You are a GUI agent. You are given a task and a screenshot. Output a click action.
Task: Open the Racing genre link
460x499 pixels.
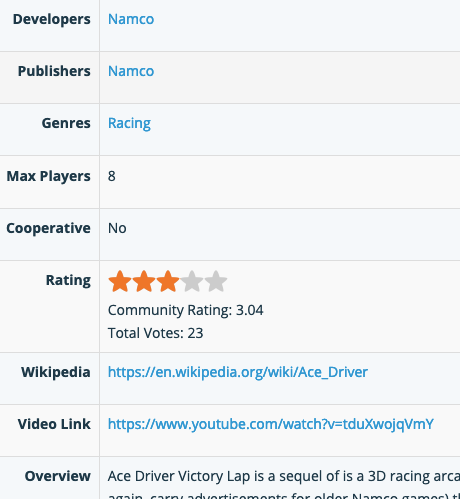[129, 123]
